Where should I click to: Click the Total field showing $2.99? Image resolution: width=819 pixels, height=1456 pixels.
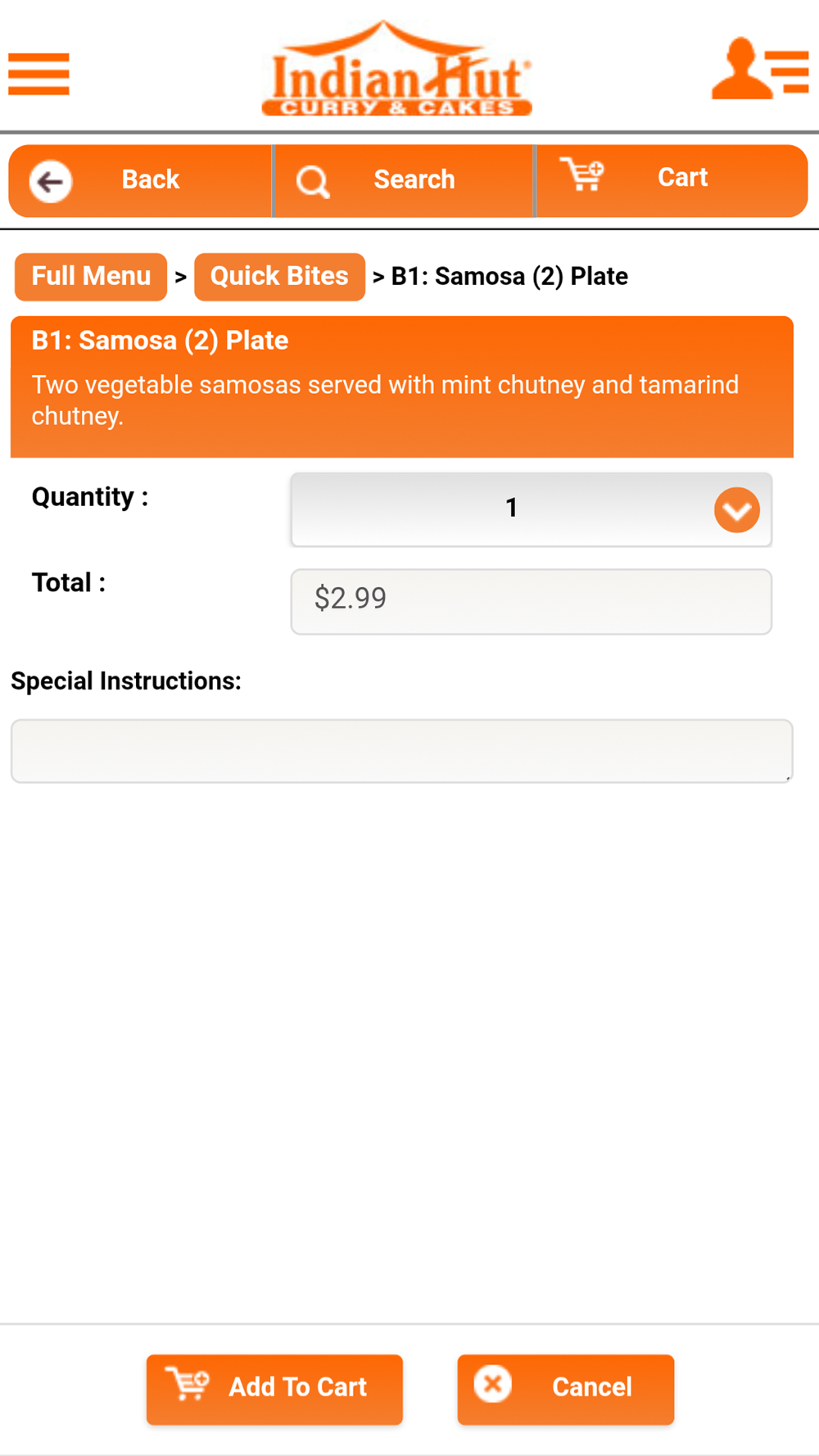click(532, 601)
